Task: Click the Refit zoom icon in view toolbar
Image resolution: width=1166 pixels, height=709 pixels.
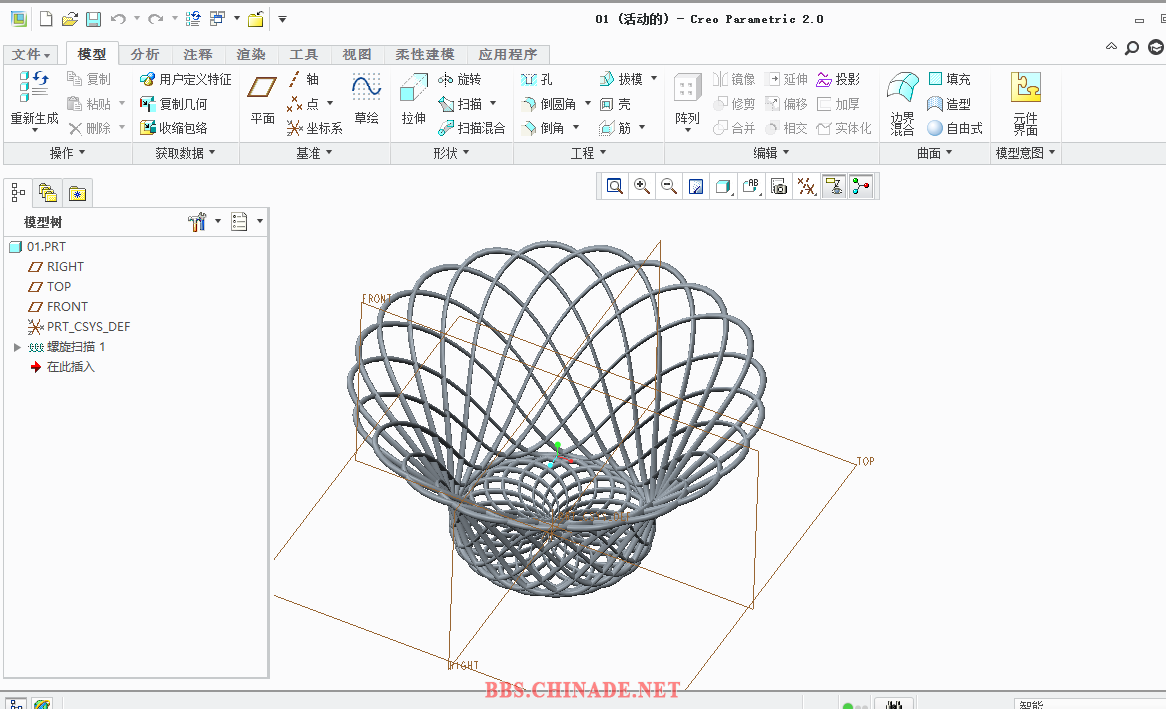Action: pyautogui.click(x=615, y=186)
